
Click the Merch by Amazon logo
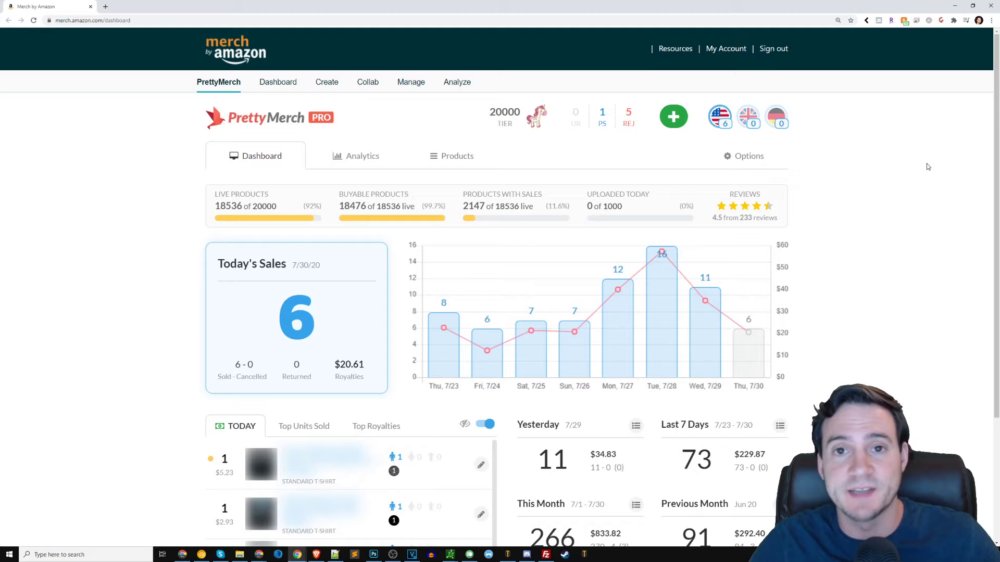point(235,49)
